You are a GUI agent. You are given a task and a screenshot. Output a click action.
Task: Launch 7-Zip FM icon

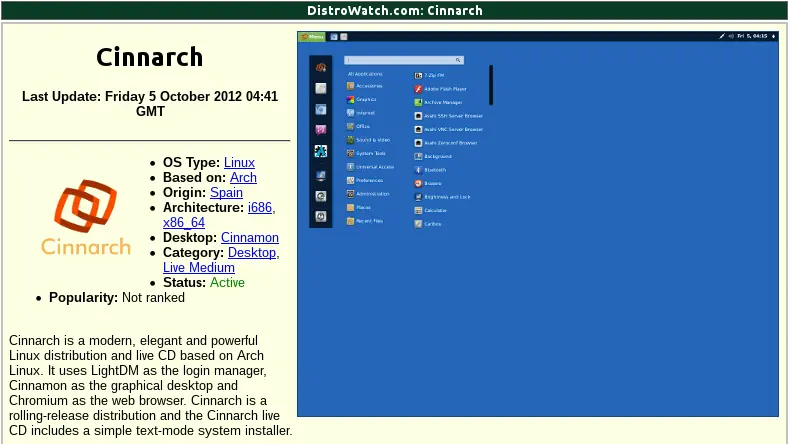(x=418, y=75)
